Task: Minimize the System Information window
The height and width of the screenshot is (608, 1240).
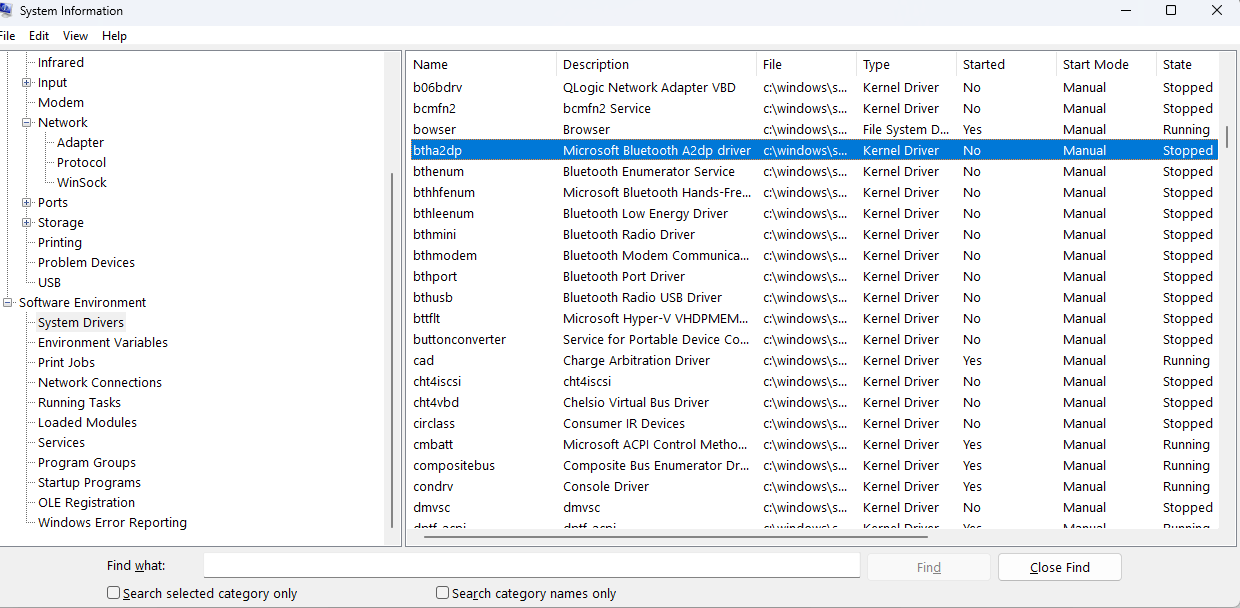Action: tap(1125, 11)
